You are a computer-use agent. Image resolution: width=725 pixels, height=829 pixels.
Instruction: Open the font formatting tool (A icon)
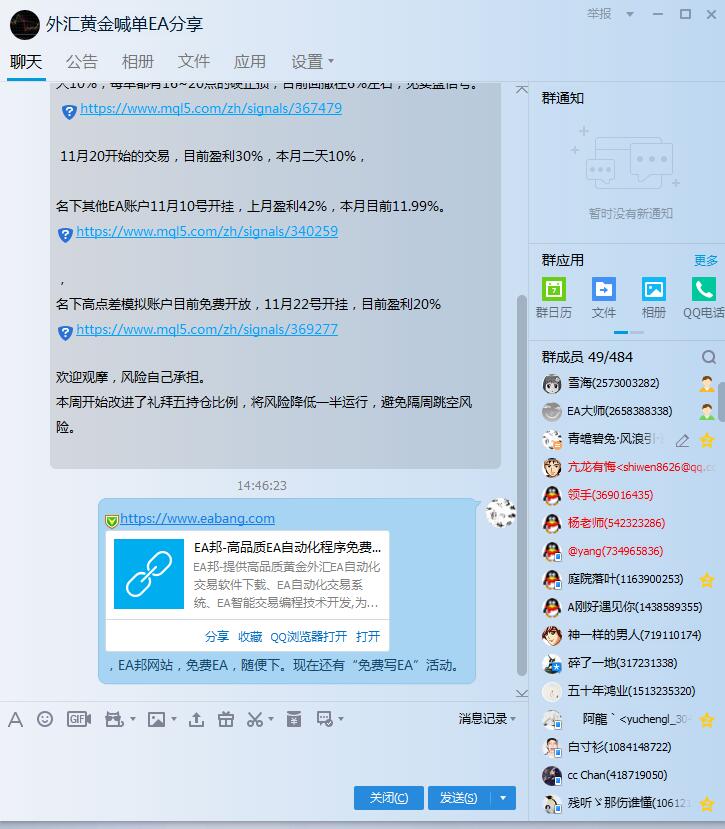click(x=15, y=720)
